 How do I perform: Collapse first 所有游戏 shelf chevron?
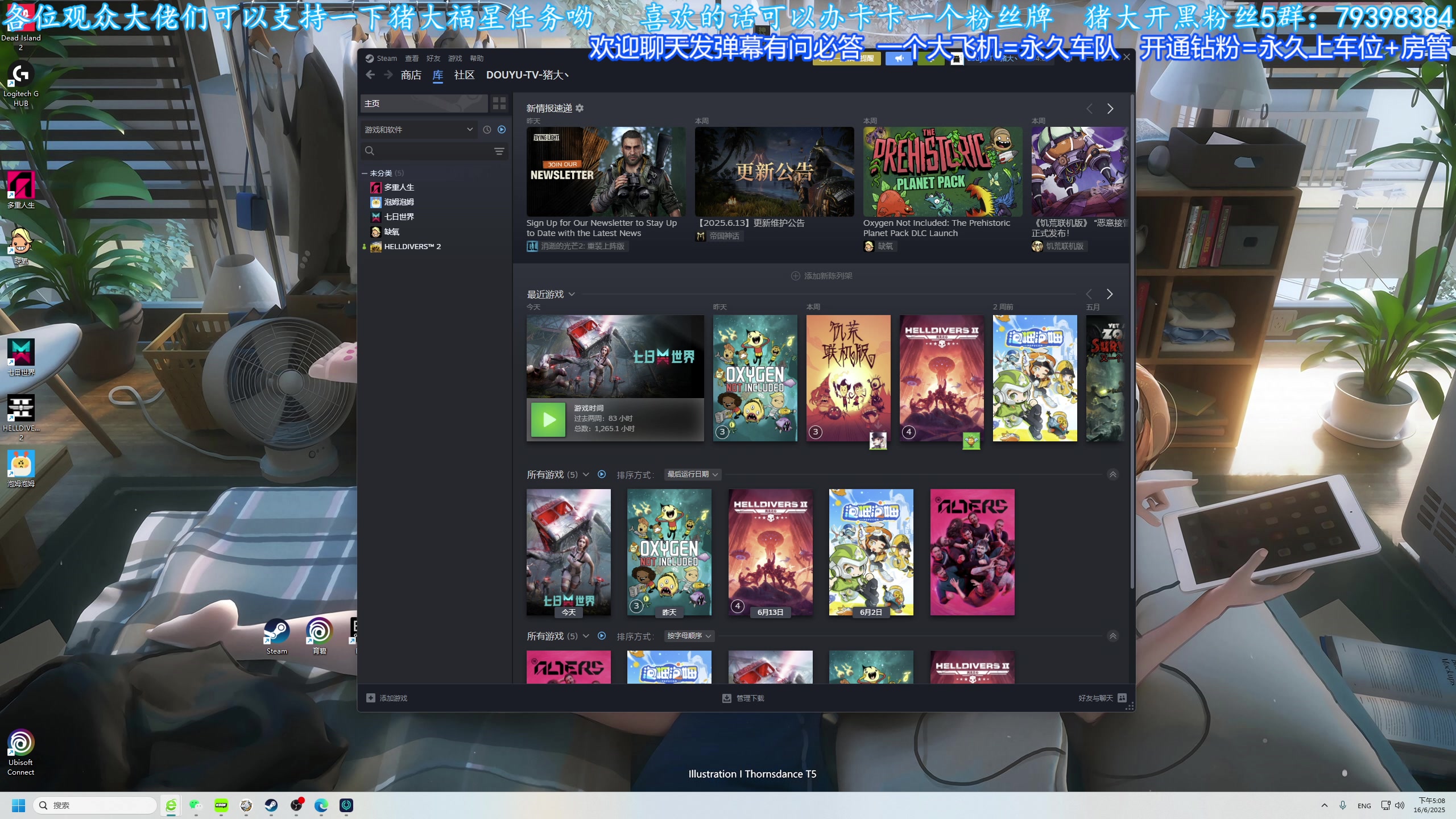[1113, 474]
